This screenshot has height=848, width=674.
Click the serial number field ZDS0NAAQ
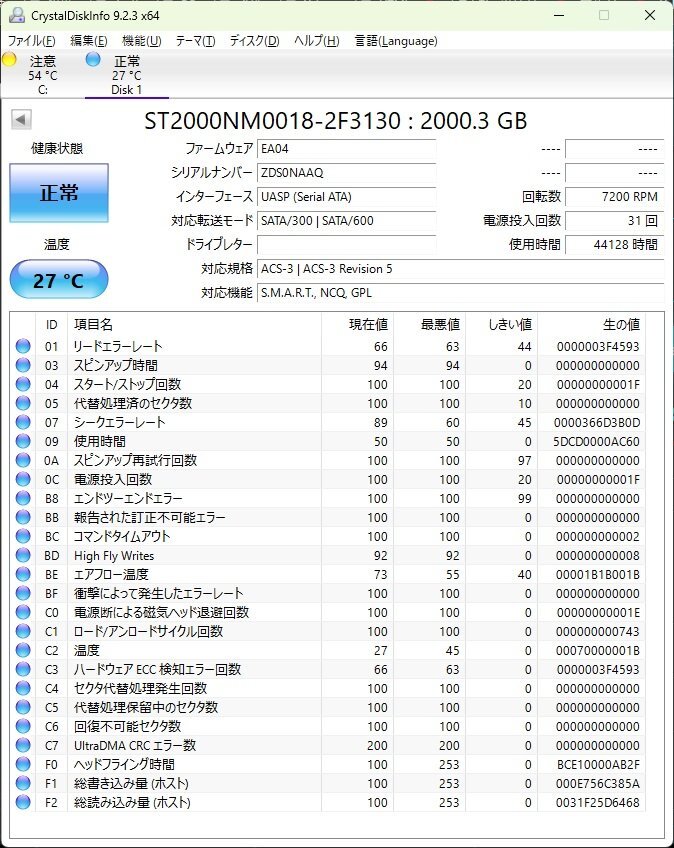(347, 173)
